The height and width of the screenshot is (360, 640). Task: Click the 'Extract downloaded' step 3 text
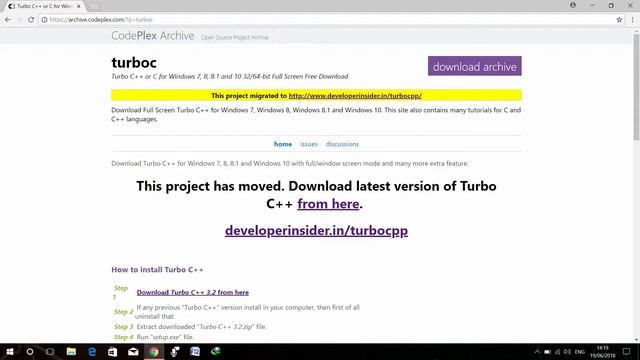click(201, 327)
